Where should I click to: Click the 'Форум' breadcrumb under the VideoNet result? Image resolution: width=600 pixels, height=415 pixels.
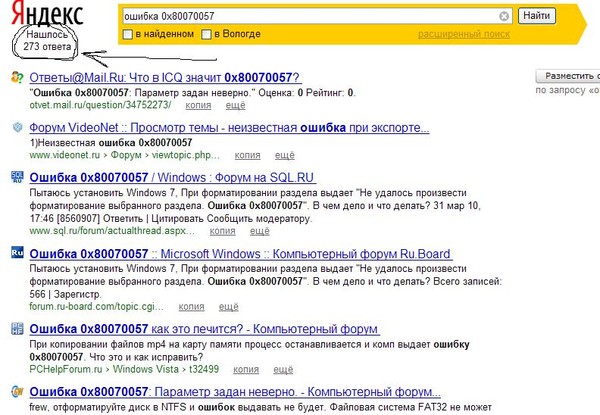[x=126, y=155]
